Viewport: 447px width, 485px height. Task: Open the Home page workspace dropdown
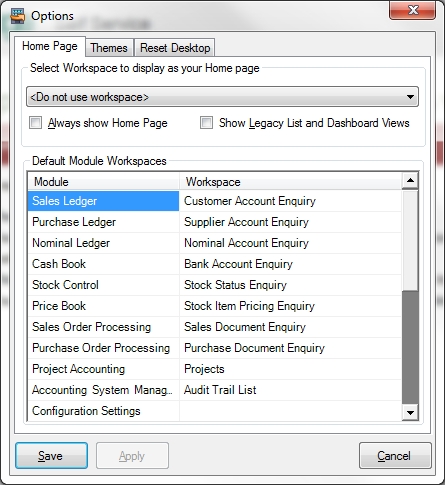click(x=222, y=97)
